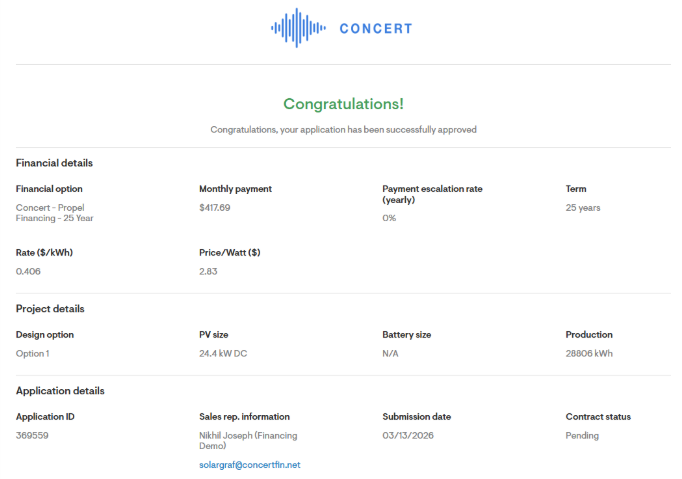The width and height of the screenshot is (682, 479).
Task: Click the 0.406 rate per kWh value
Action: pos(29,272)
